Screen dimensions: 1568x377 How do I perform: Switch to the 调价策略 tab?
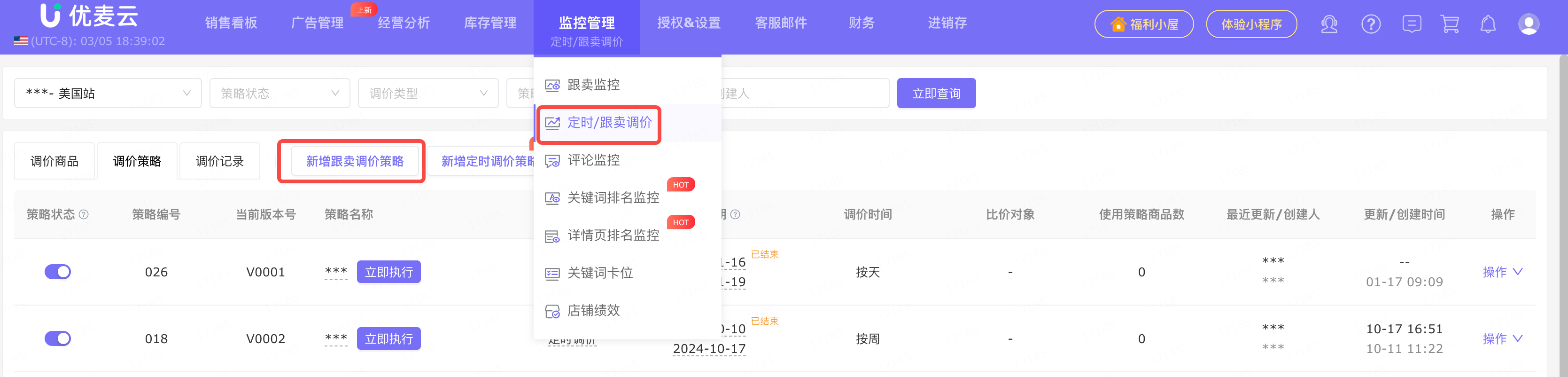pyautogui.click(x=137, y=161)
